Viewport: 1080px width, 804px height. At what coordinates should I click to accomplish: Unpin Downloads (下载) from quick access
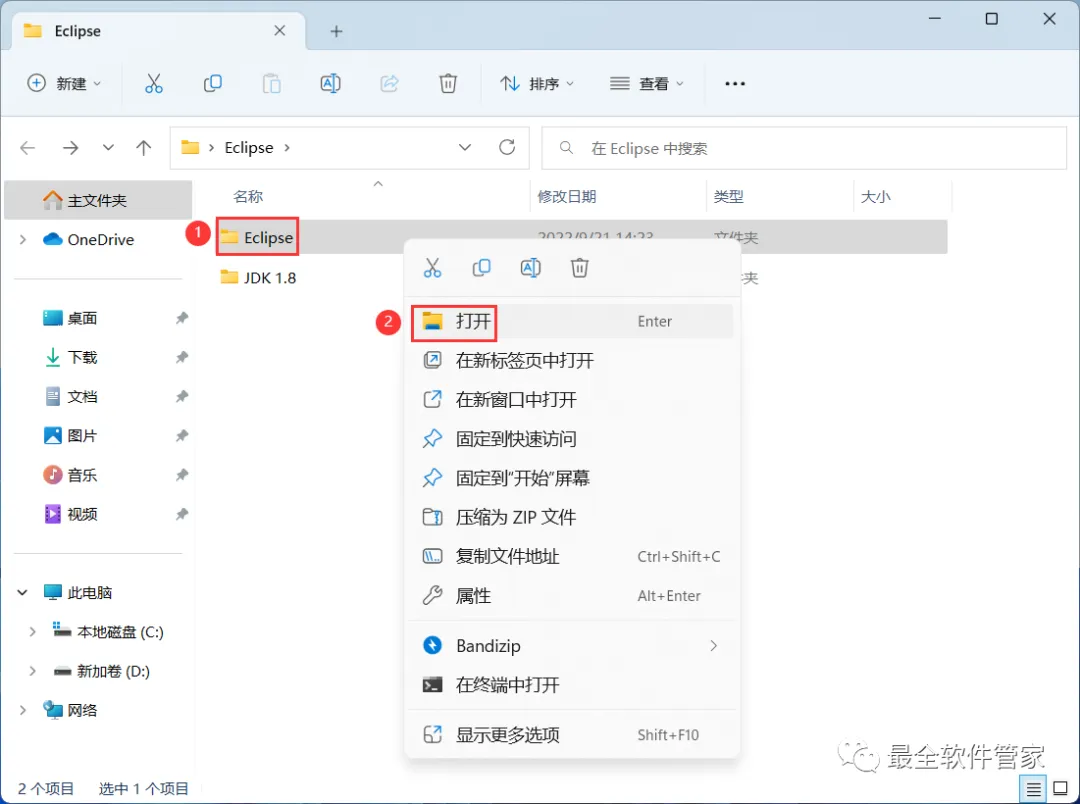point(182,357)
